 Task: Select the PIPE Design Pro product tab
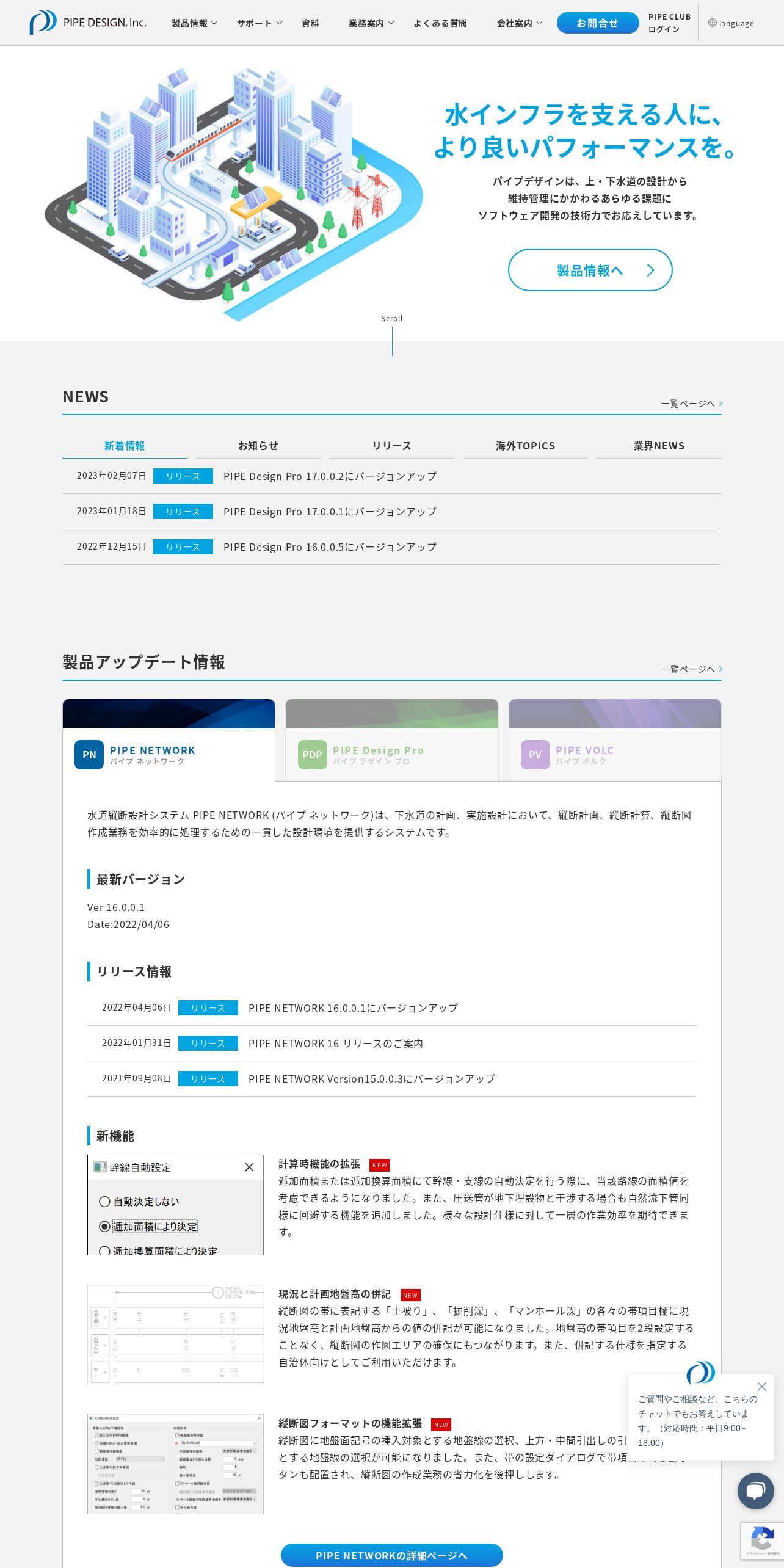[x=392, y=740]
